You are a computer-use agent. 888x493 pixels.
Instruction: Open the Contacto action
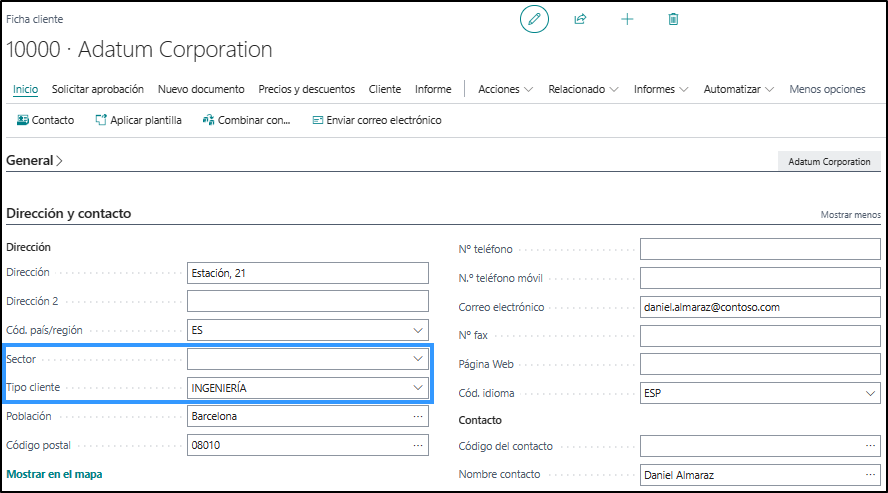pos(45,120)
